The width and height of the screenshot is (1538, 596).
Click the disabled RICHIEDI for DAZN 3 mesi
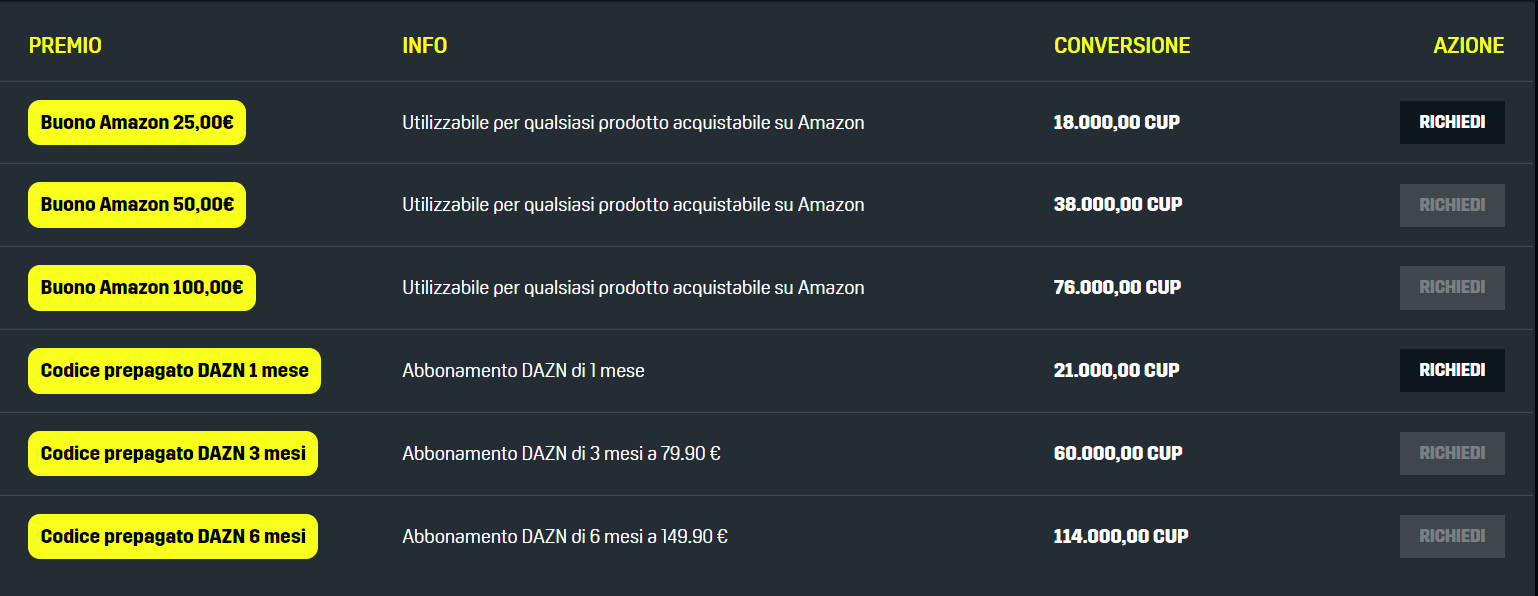pos(1452,452)
